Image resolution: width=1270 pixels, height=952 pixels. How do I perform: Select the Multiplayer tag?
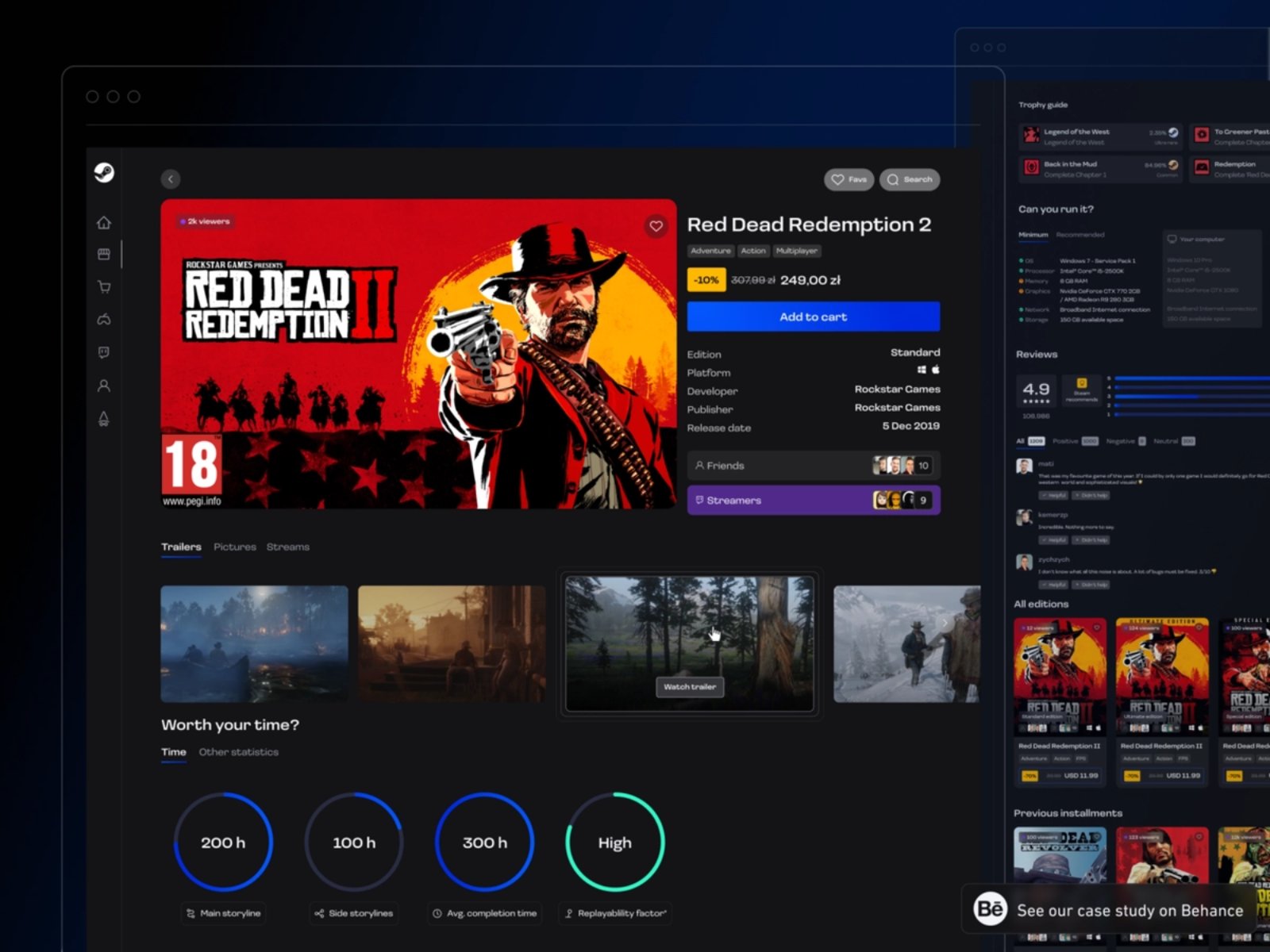click(x=797, y=251)
